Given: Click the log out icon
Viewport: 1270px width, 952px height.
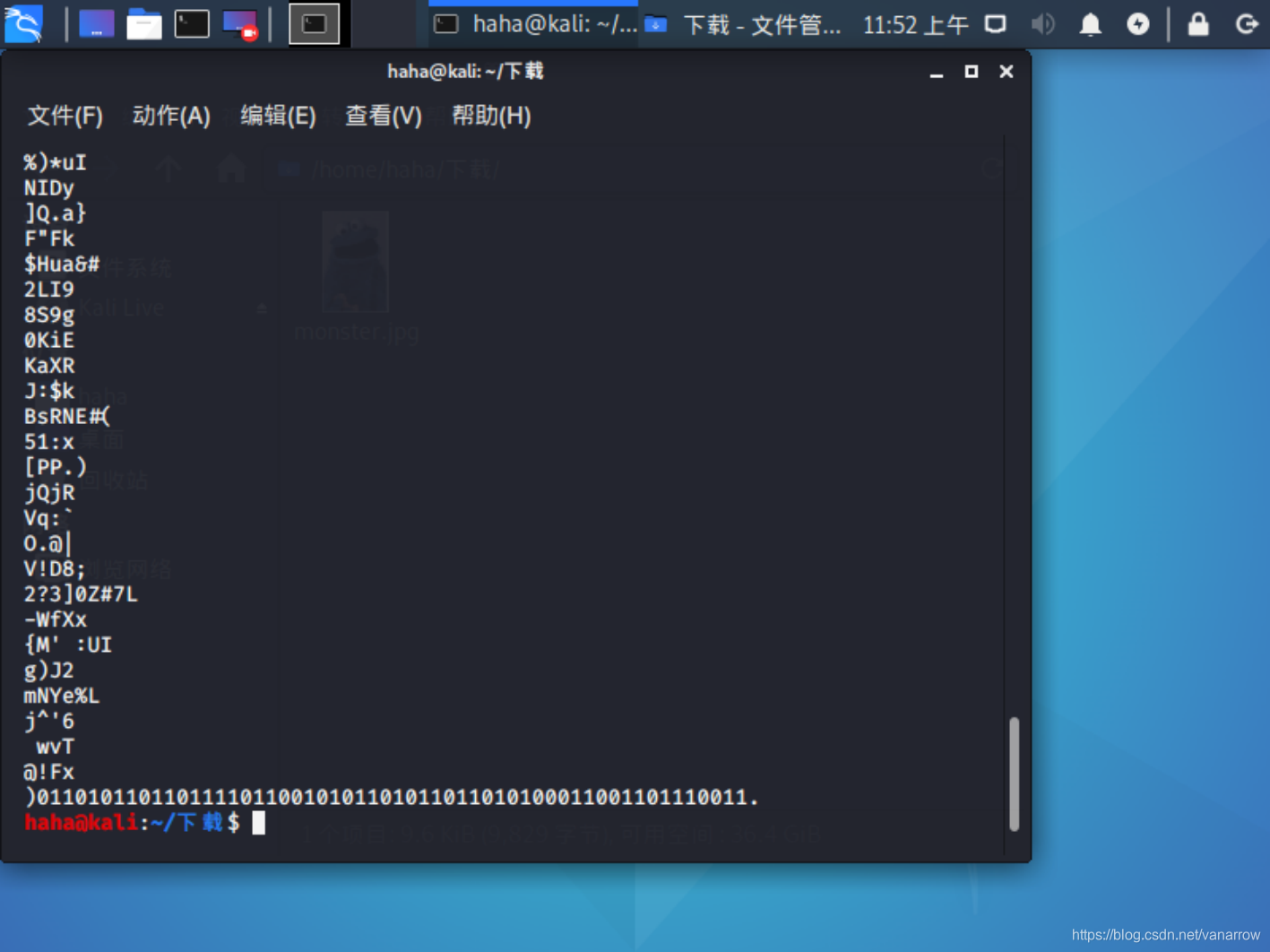Looking at the screenshot, I should click(1247, 24).
